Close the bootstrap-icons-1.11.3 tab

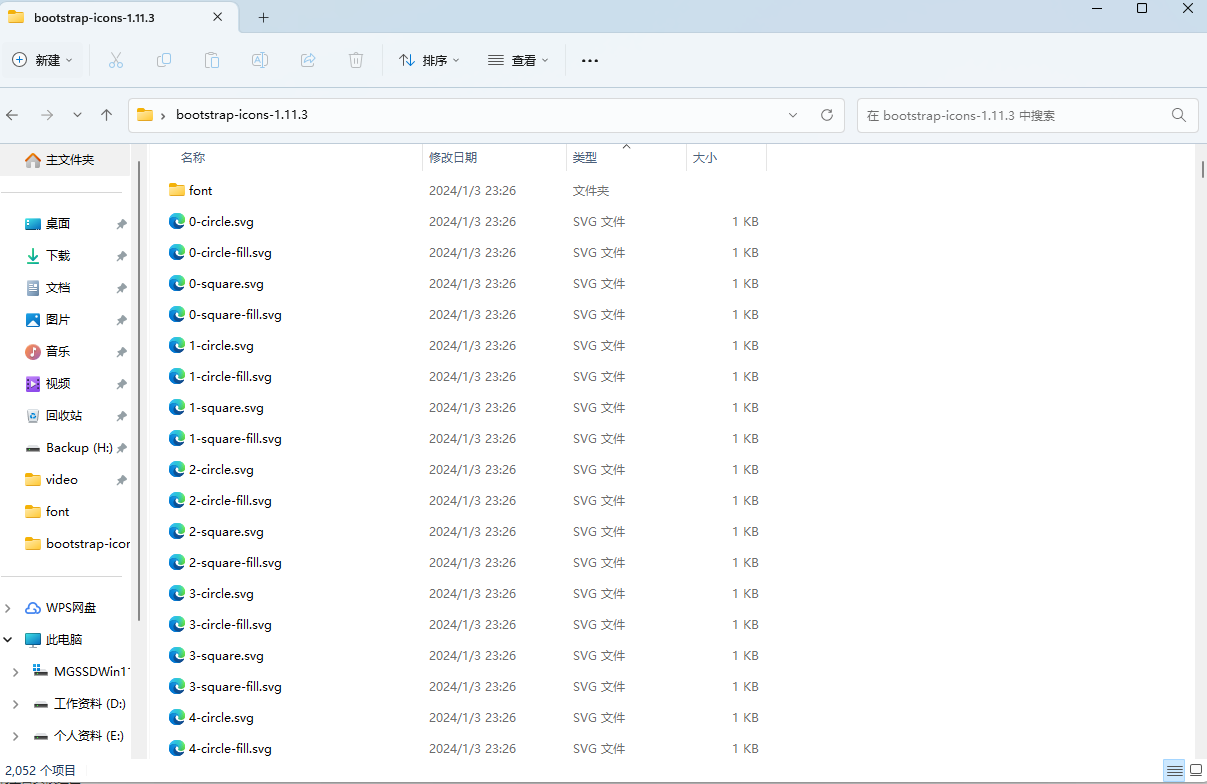[x=219, y=18]
